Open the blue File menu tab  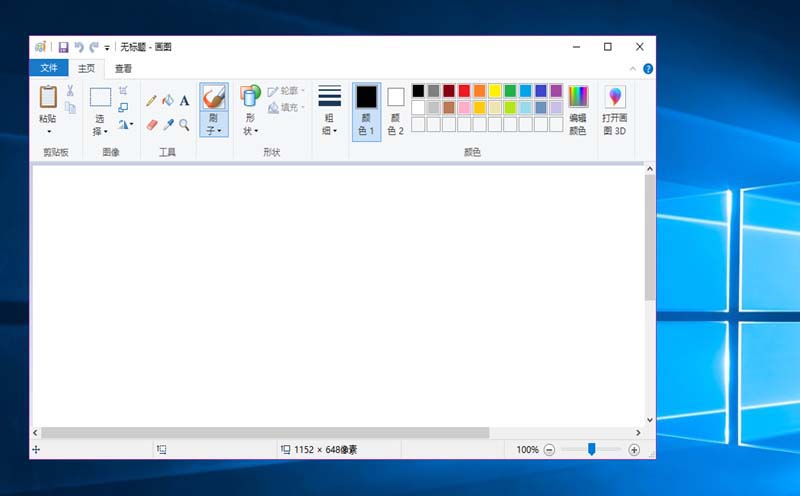(49, 68)
